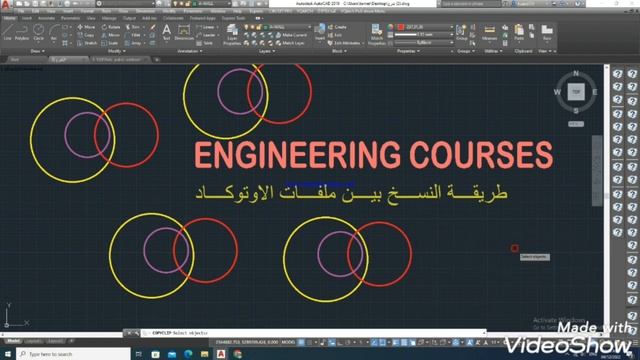The image size is (640, 360).
Task: Open the Annotate ribbon tab
Action: point(46,18)
